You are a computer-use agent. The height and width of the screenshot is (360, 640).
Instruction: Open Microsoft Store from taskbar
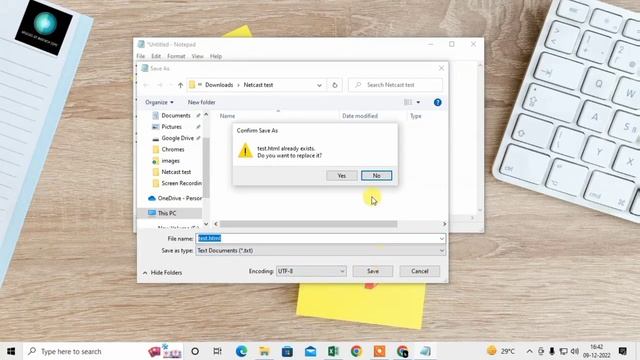click(287, 351)
